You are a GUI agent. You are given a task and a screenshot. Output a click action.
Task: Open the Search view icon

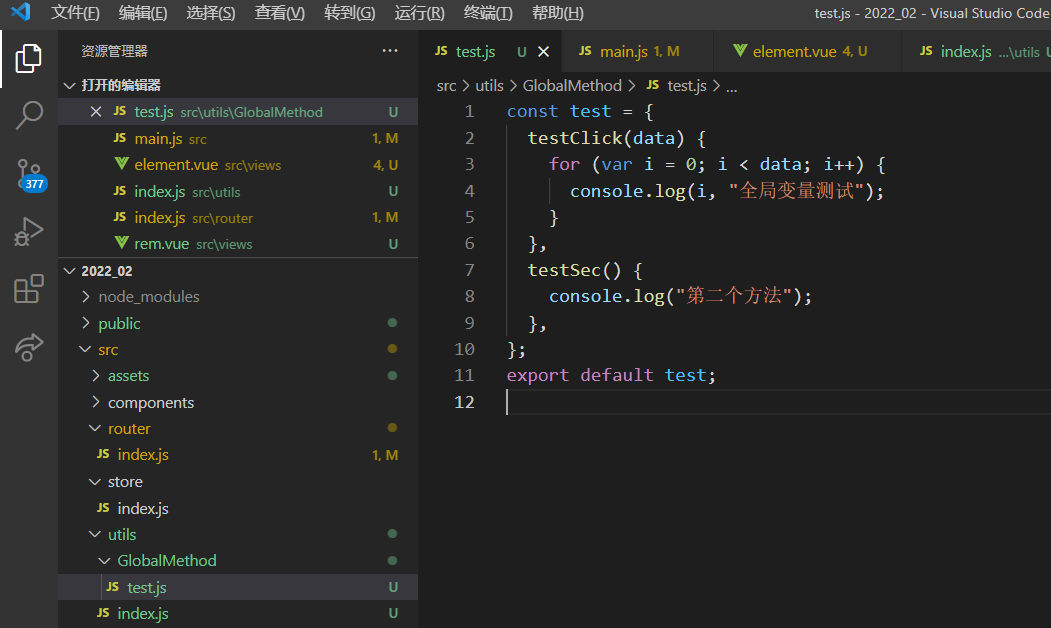tap(28, 115)
